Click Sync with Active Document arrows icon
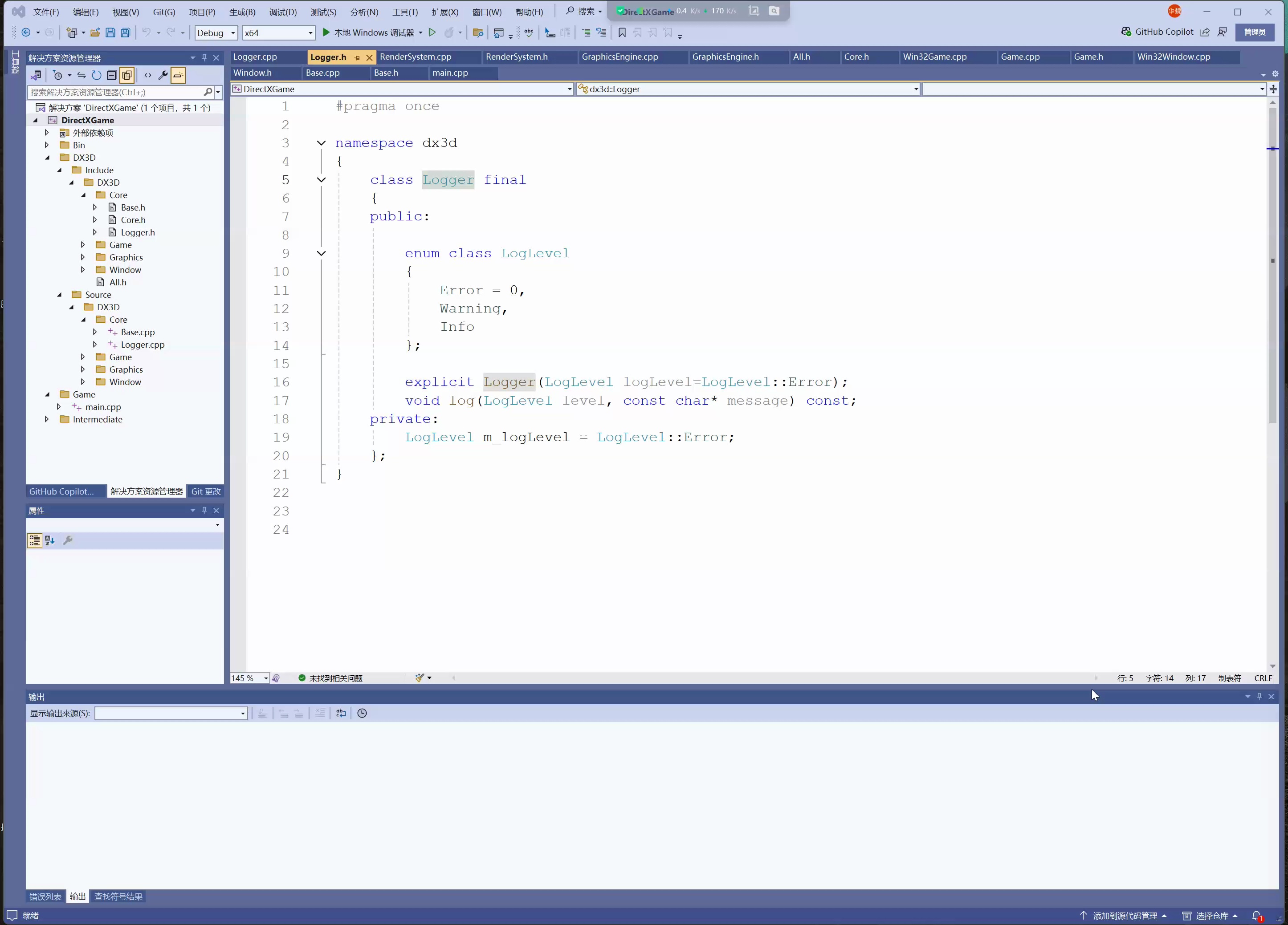1288x925 pixels. [x=81, y=75]
